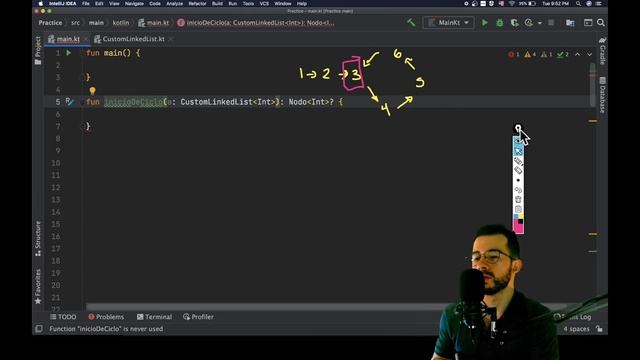Open the MainKt run configuration dropdown
Screen dimensions: 640x360
coord(449,23)
